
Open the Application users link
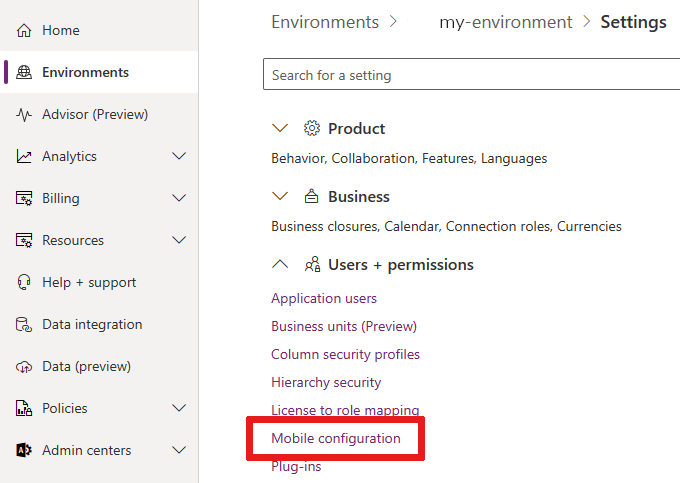pyautogui.click(x=324, y=299)
